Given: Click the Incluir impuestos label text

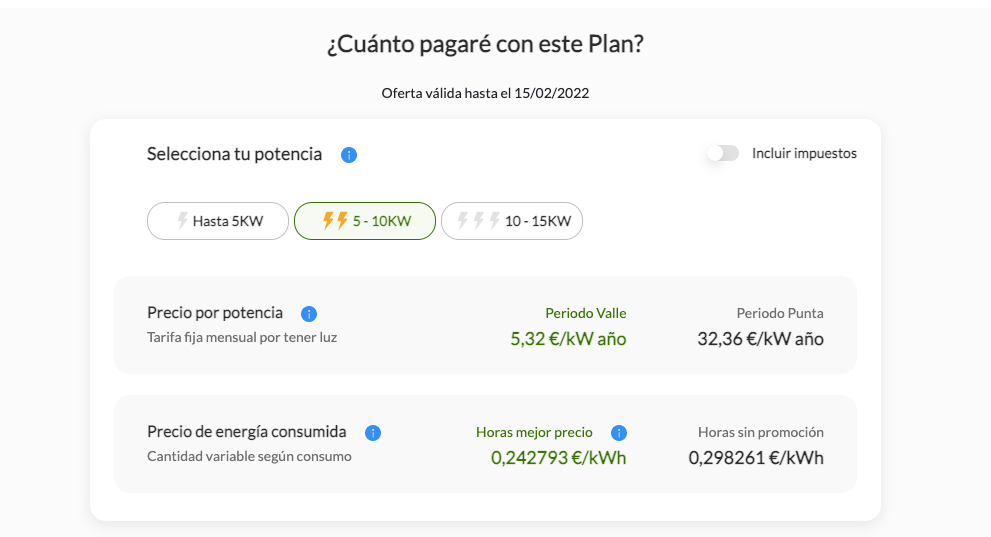Looking at the screenshot, I should [x=804, y=154].
